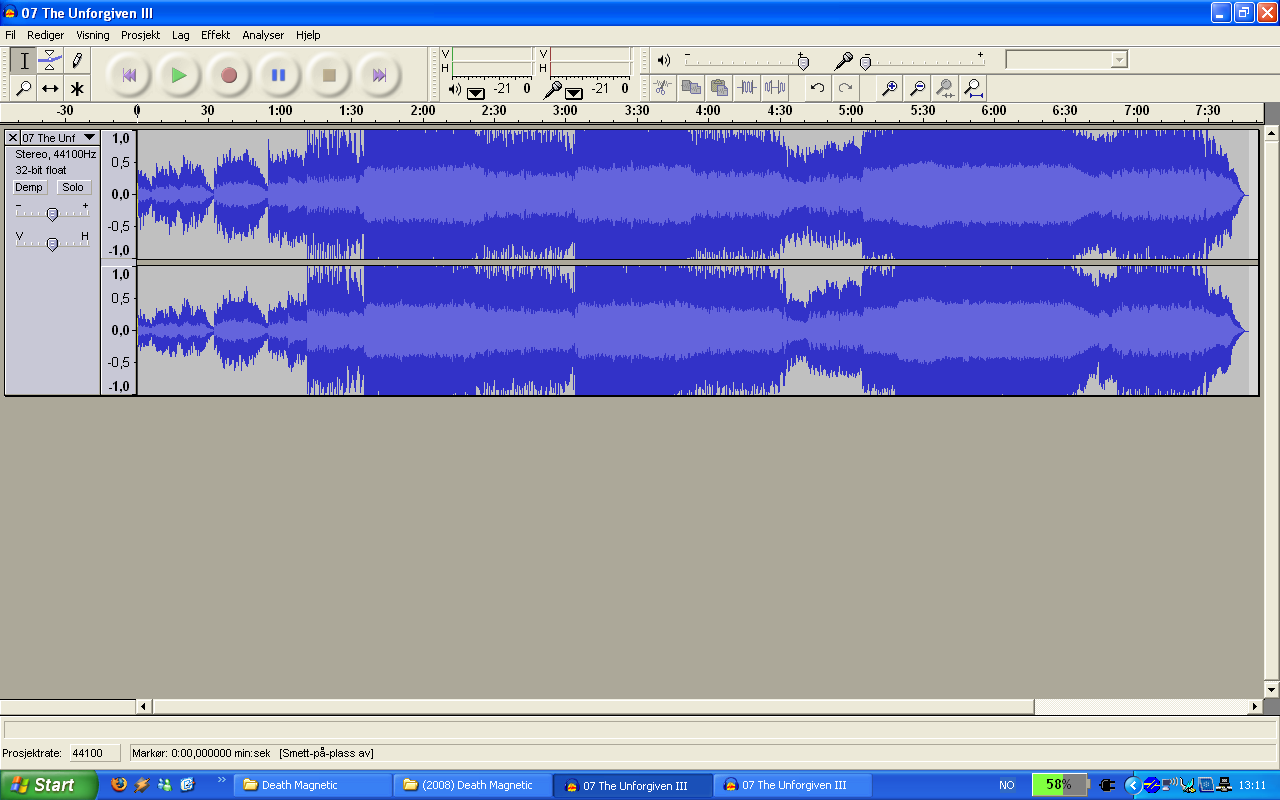Pause playback with blue Pause button

[x=279, y=75]
